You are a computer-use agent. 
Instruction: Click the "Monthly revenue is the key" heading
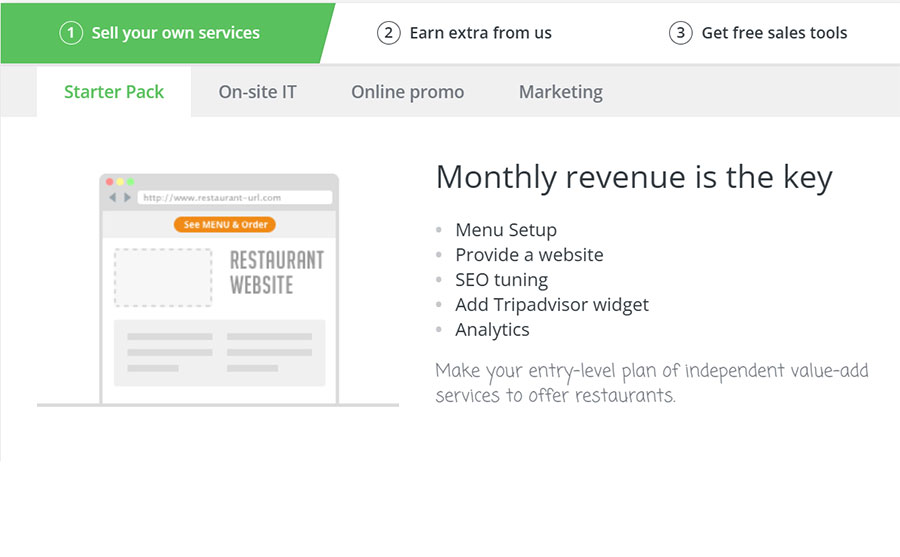click(x=634, y=178)
